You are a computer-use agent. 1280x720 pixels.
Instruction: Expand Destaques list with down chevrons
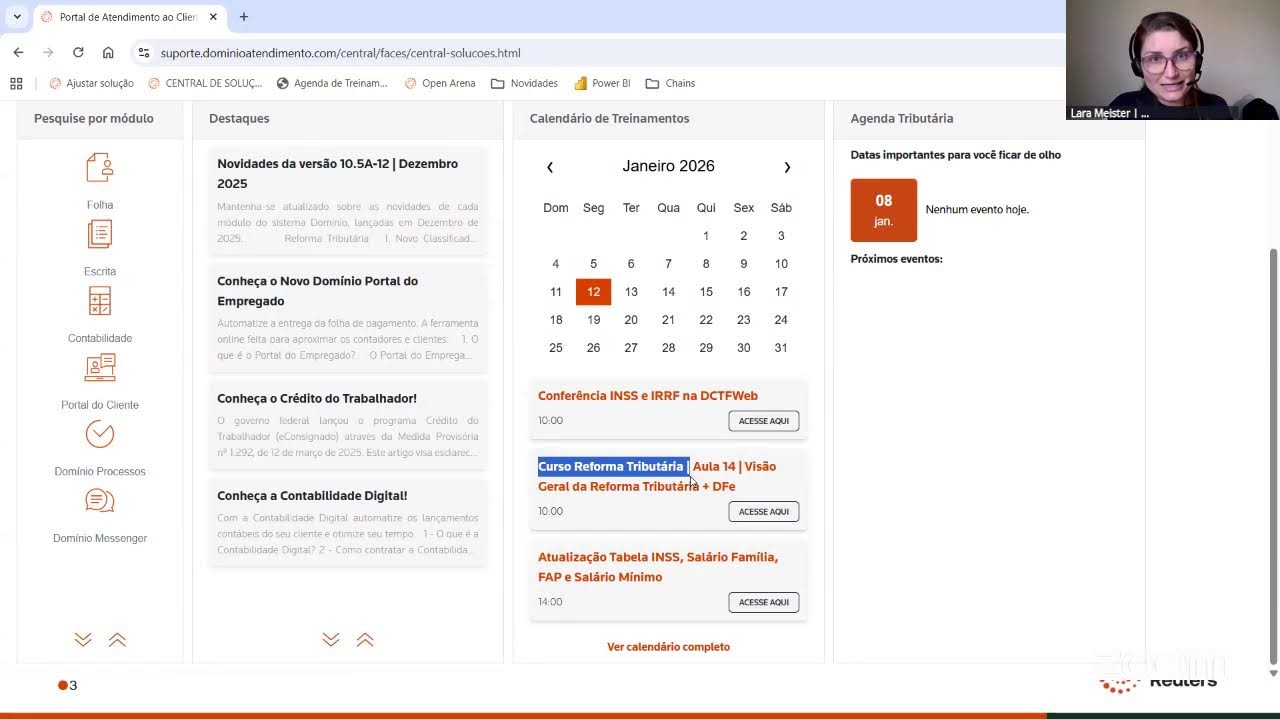pos(331,640)
